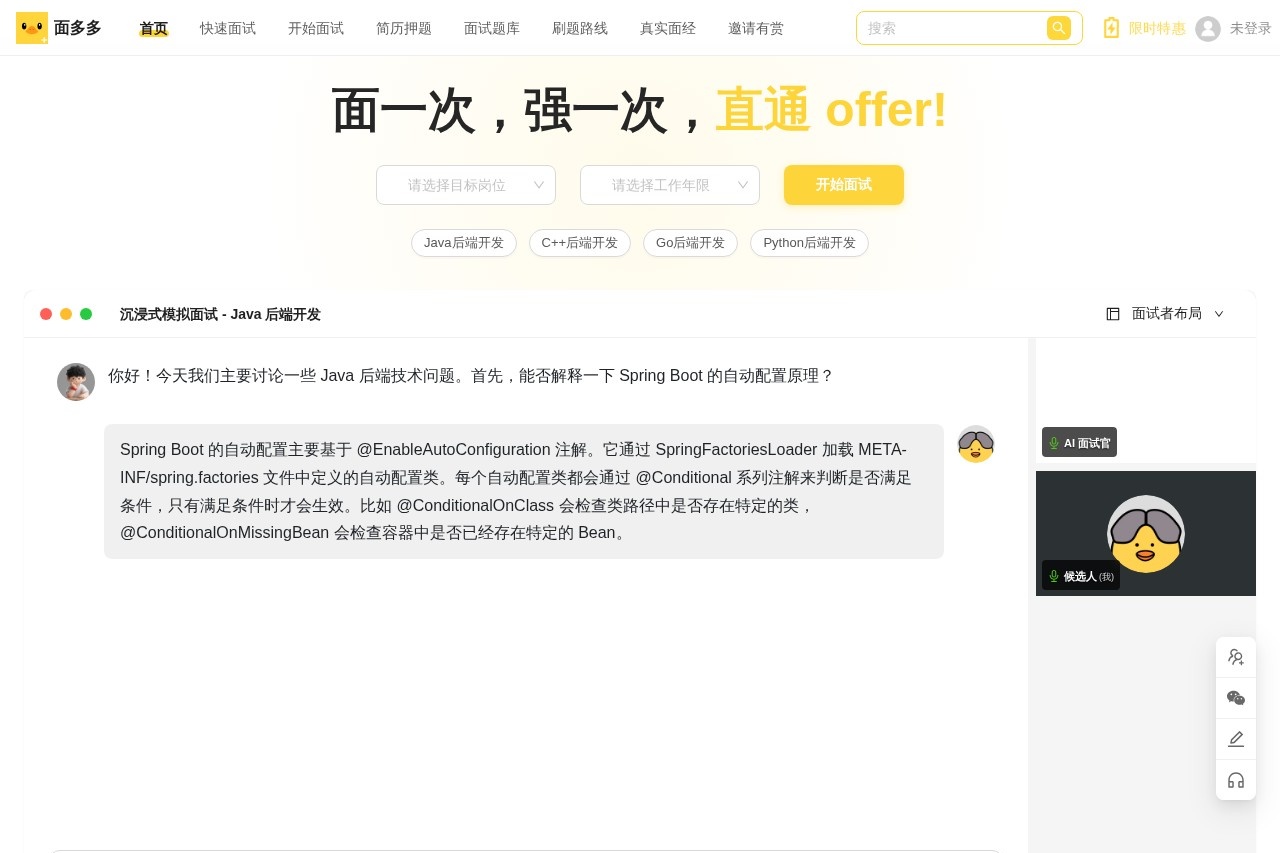The height and width of the screenshot is (853, 1280).
Task: Expand the 面试者布局 layout dropdown
Action: point(1219,313)
